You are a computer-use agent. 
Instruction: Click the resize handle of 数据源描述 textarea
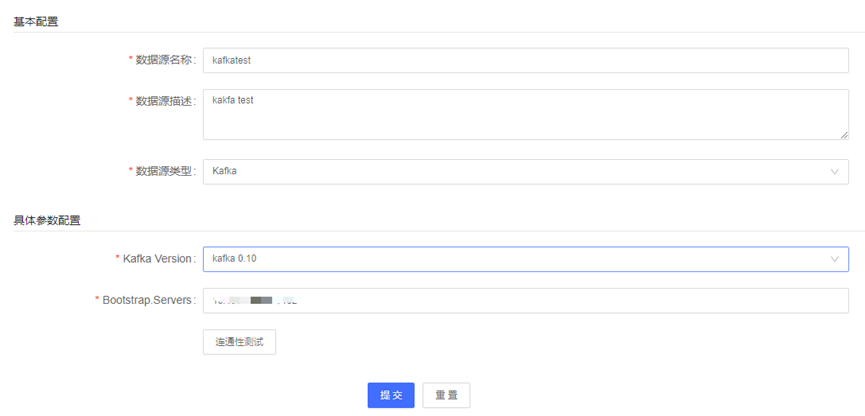(843, 134)
